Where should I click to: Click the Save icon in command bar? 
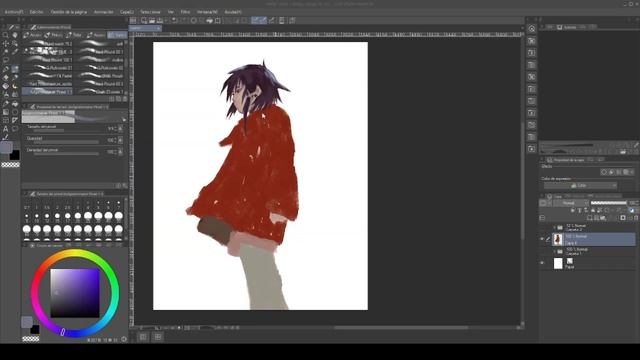tap(160, 20)
